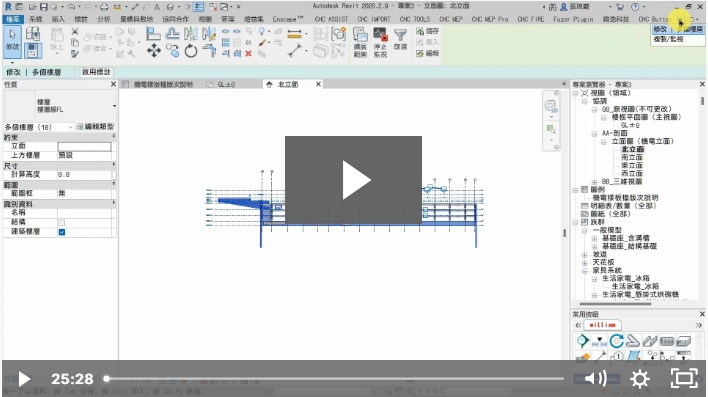Click the Save selection button
The height and width of the screenshot is (397, 708).
coord(427,31)
